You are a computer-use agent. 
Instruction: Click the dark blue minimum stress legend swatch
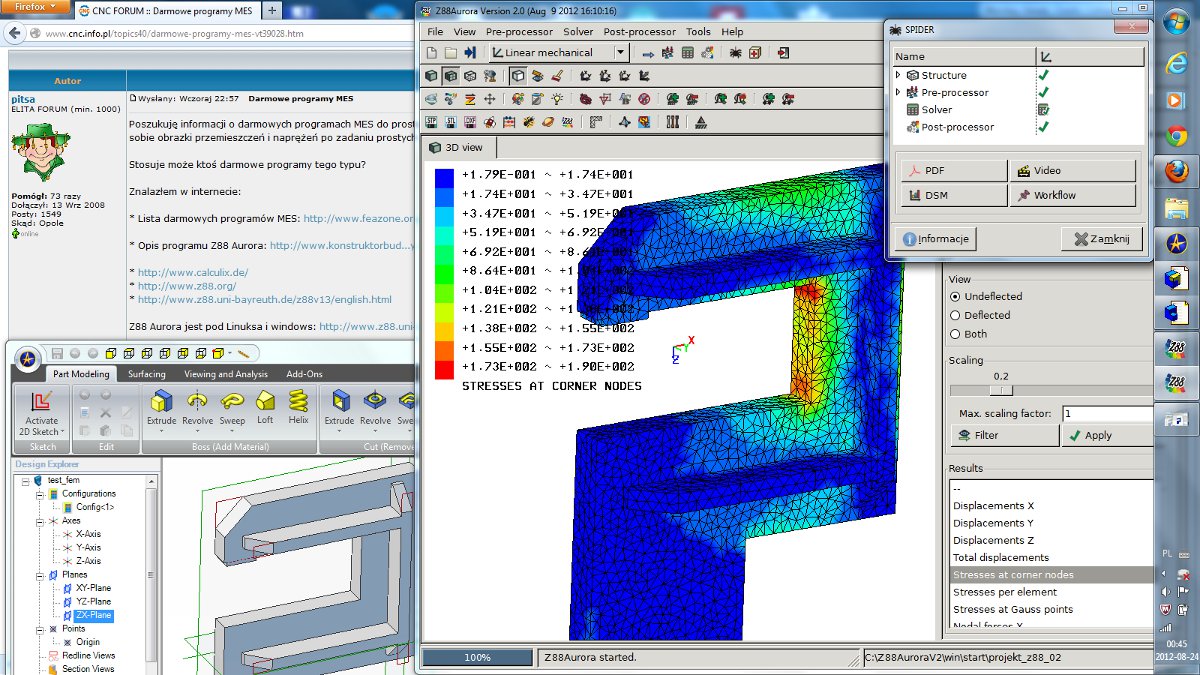(x=443, y=176)
